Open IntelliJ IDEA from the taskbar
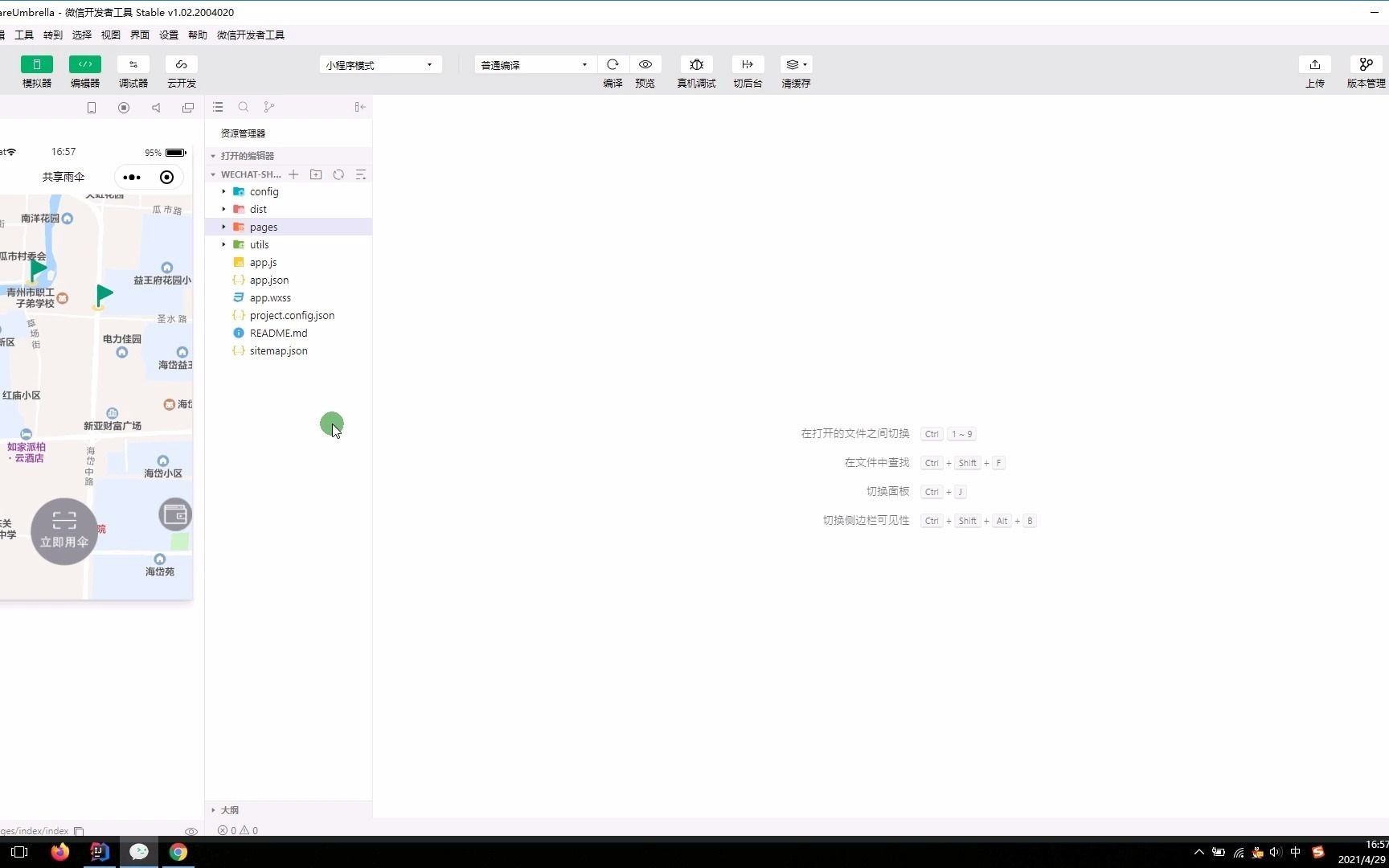Image resolution: width=1389 pixels, height=868 pixels. 100,852
